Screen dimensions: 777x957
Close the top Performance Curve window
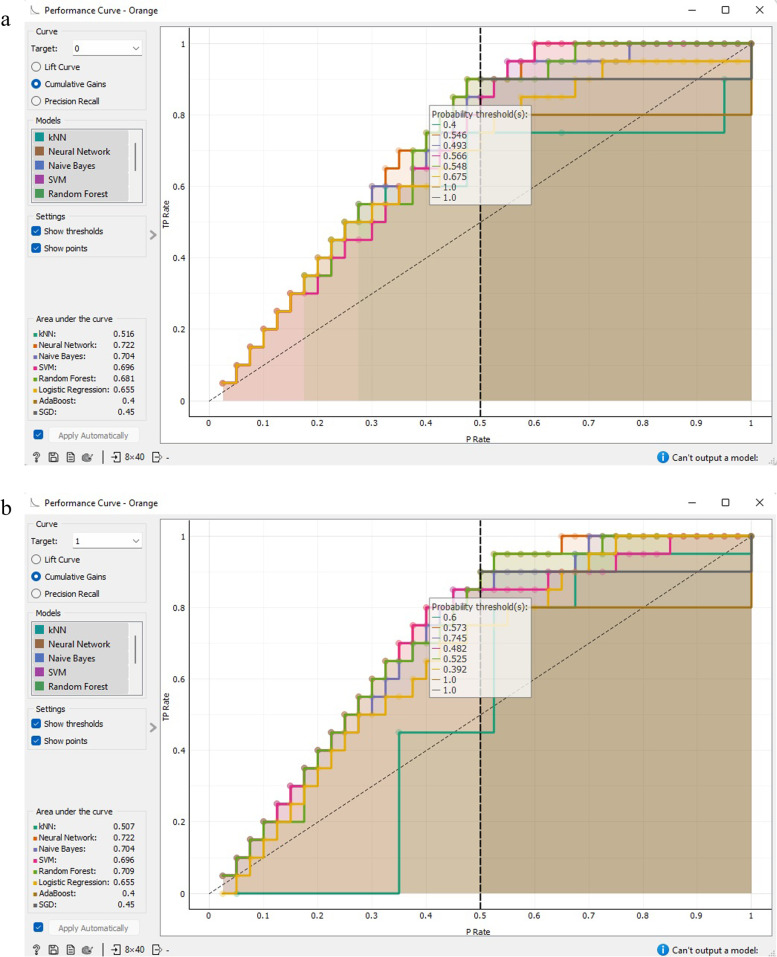759,10
